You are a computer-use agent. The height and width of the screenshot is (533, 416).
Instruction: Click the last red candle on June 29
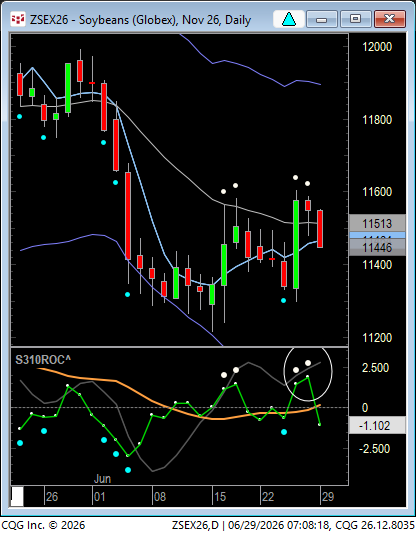[x=320, y=229]
